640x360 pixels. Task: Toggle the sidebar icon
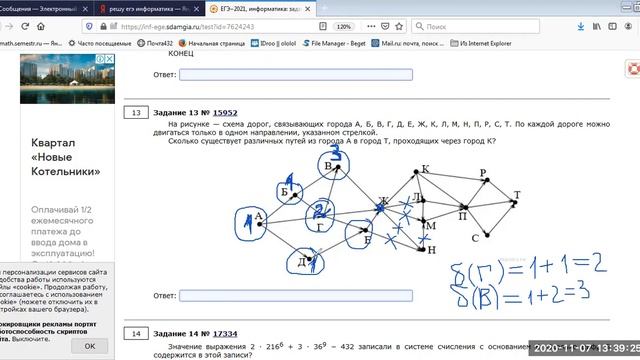point(612,27)
